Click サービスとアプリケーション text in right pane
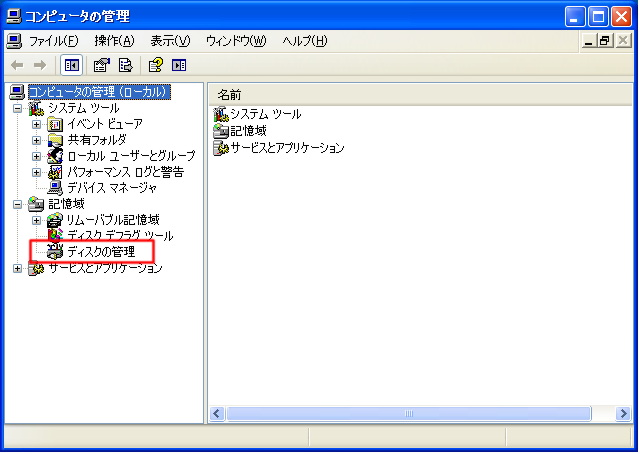The height and width of the screenshot is (454, 640). [287, 148]
